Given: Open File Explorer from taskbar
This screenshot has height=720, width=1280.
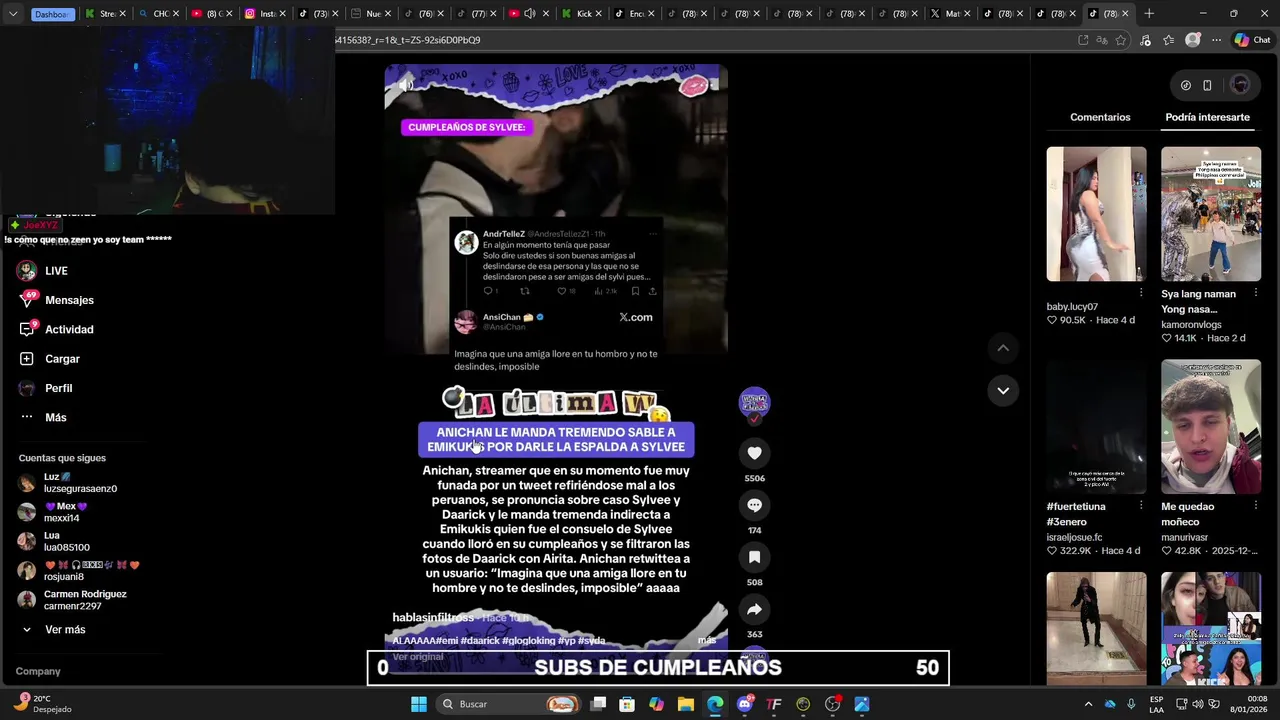Looking at the screenshot, I should (x=685, y=704).
